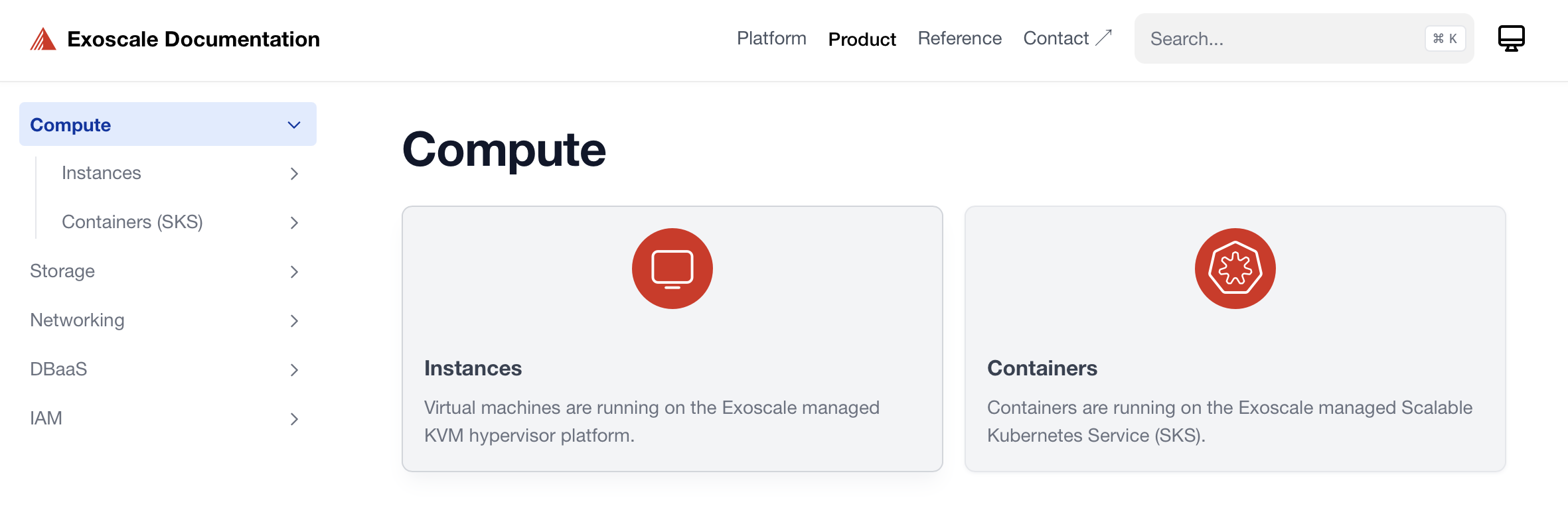The image size is (1568, 510).
Task: Open the Platform menu item
Action: point(771,38)
